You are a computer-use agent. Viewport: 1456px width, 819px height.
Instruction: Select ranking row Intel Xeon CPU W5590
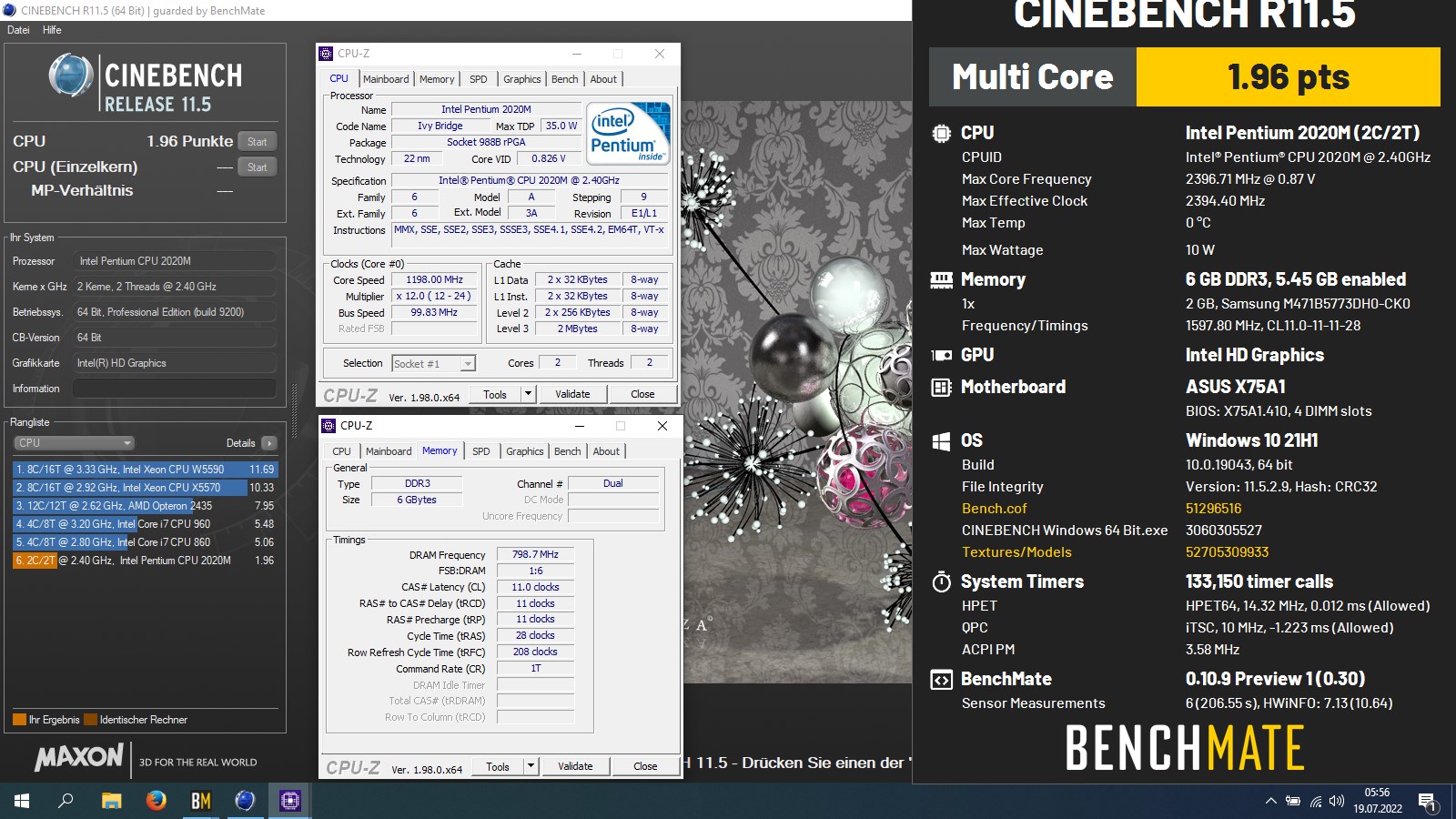tap(146, 470)
